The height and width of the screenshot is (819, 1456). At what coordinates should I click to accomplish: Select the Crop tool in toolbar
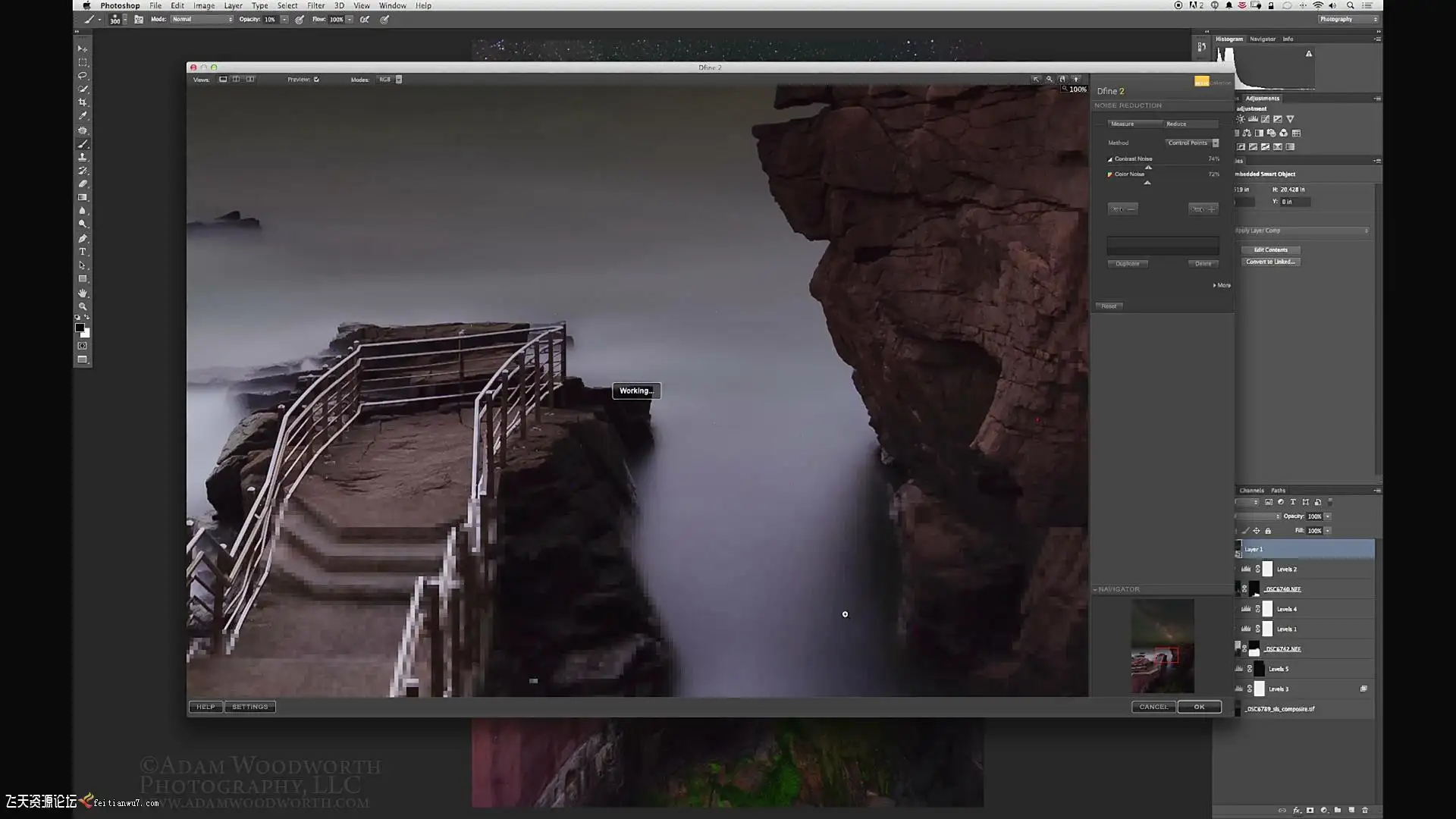point(83,102)
